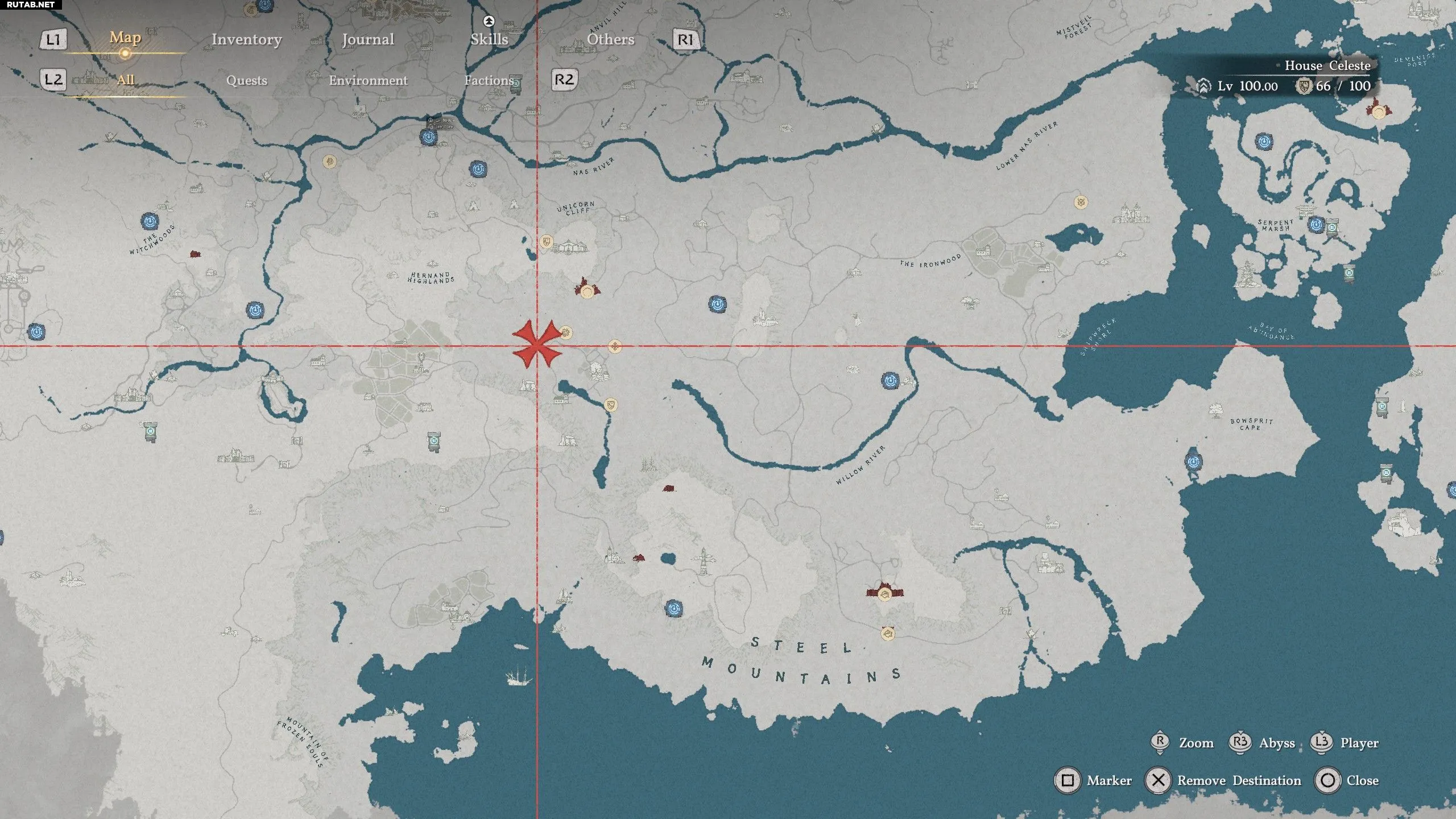Viewport: 1456px width, 819px height.
Task: Select the fast travel point on Bowsprit Cape
Action: click(x=1193, y=461)
